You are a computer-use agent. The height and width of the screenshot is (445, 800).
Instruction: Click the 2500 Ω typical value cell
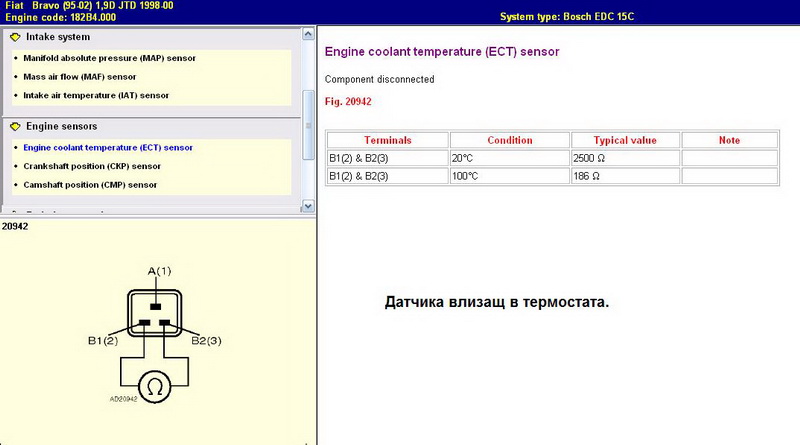[x=625, y=158]
